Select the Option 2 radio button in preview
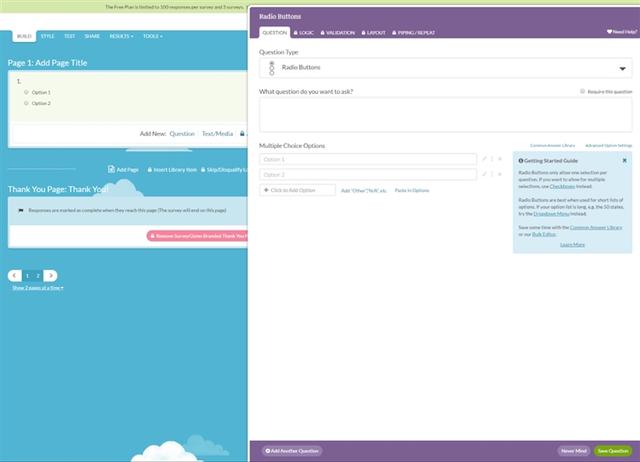 (26, 103)
